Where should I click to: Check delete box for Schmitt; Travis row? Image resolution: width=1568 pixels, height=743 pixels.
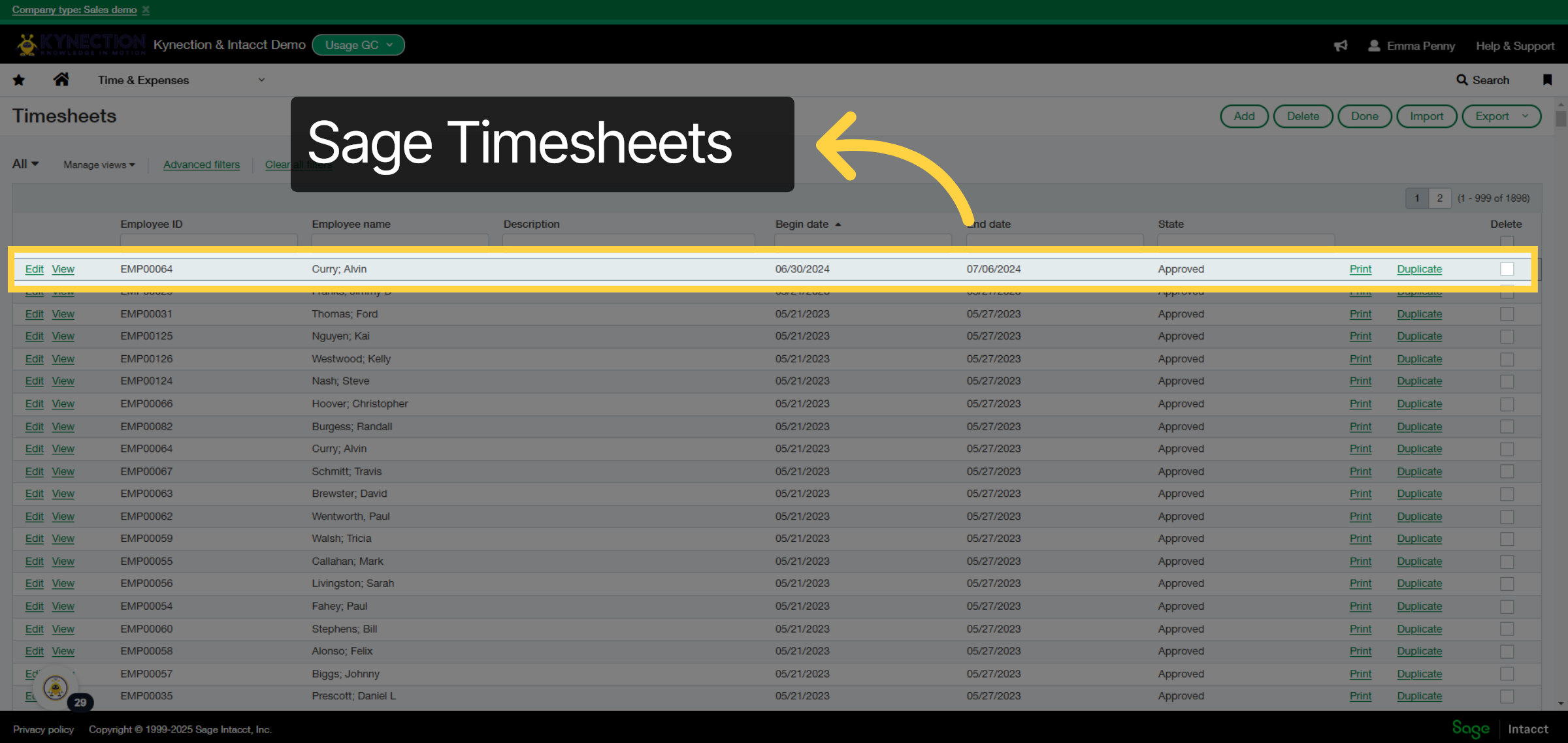coord(1507,471)
